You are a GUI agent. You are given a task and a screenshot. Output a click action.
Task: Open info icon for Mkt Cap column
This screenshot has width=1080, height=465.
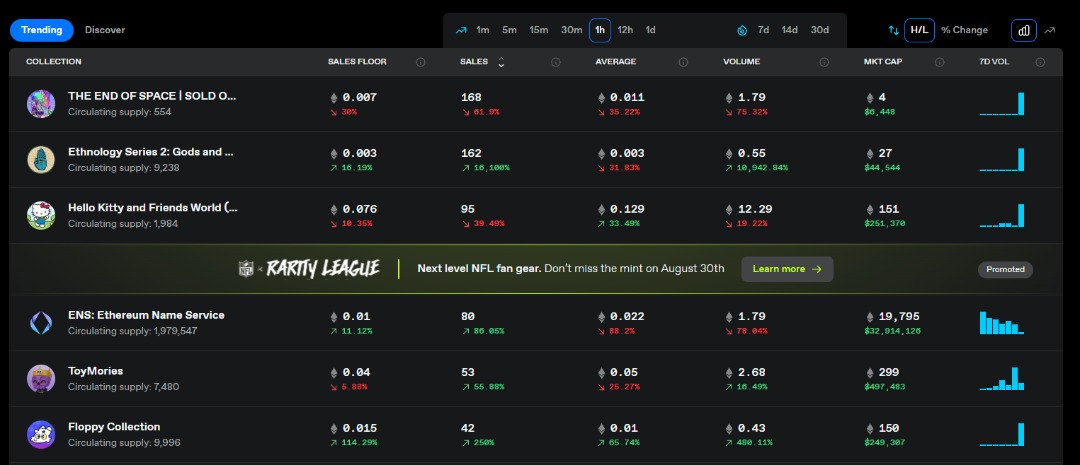[x=939, y=62]
